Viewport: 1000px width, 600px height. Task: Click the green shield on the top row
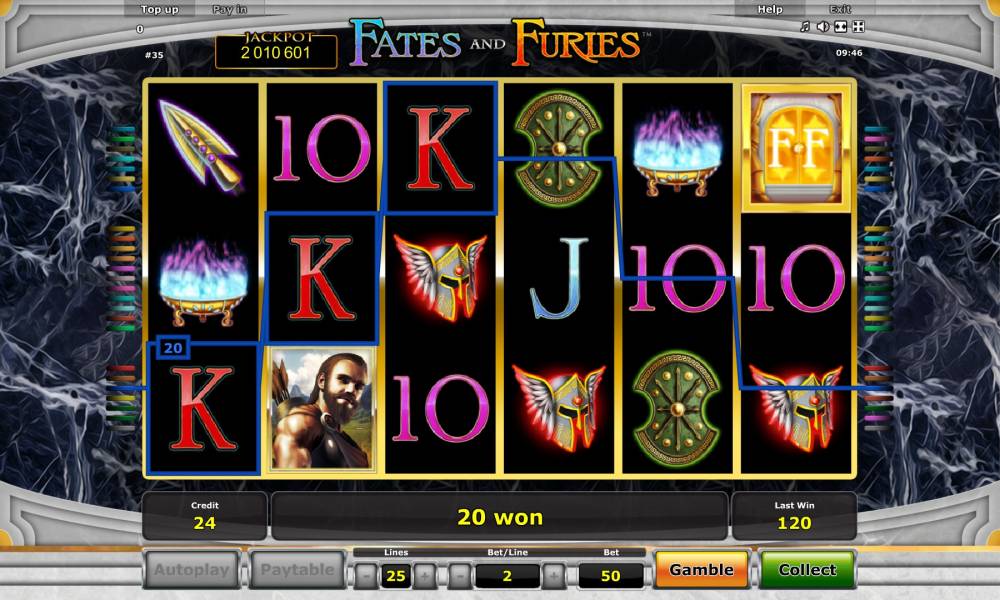[558, 148]
